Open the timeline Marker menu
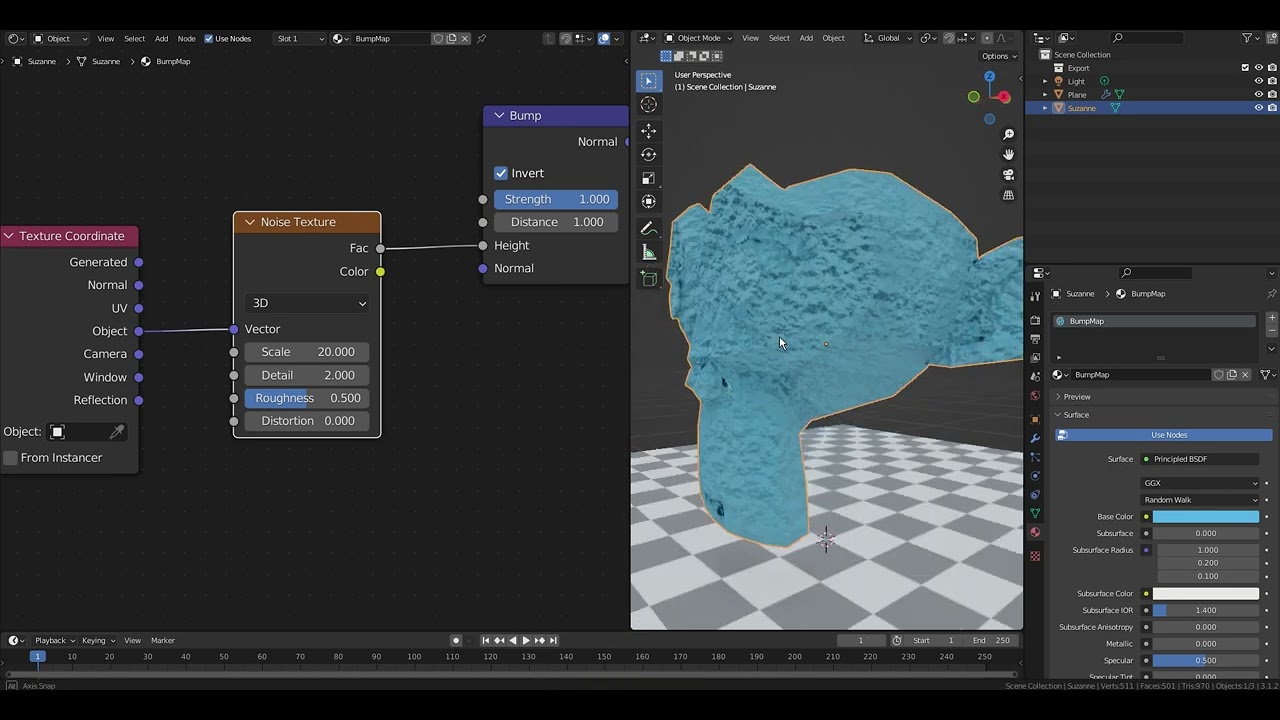Screen dimensions: 1280x720 [x=163, y=641]
